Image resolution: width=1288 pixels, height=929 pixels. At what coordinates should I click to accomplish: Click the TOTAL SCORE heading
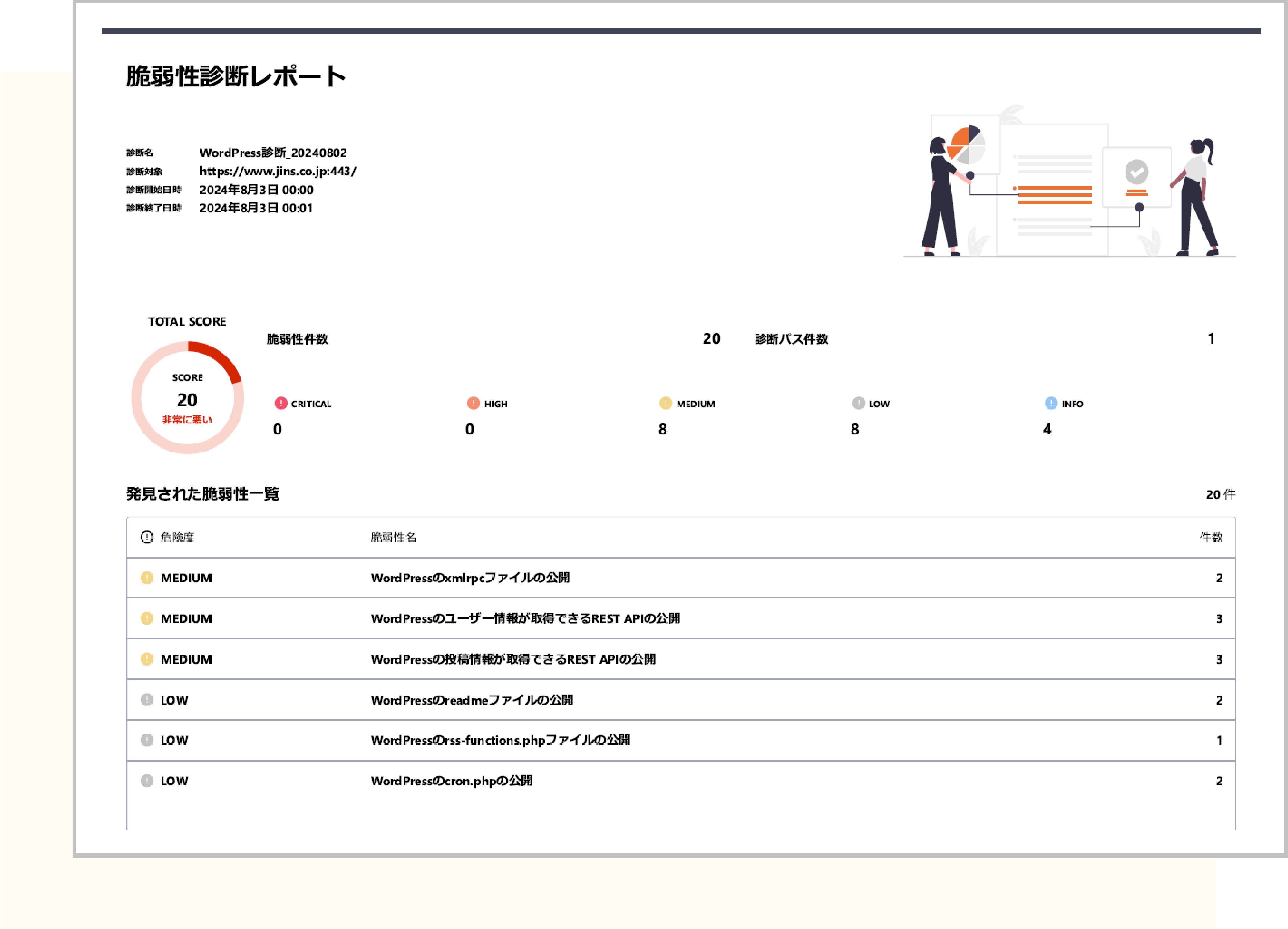coord(187,321)
